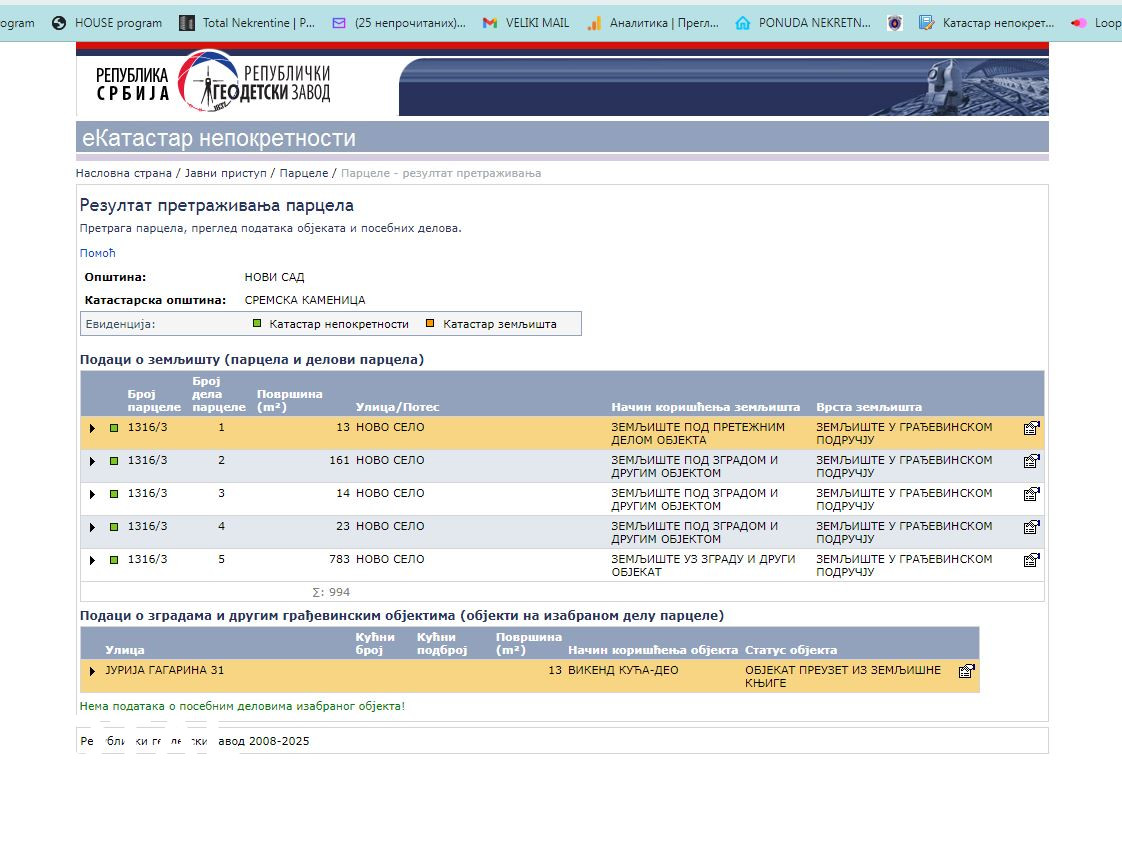Screen dimensions: 1122x852
Task: Expand parcel part 1 row (13 m²)
Action: 92,428
